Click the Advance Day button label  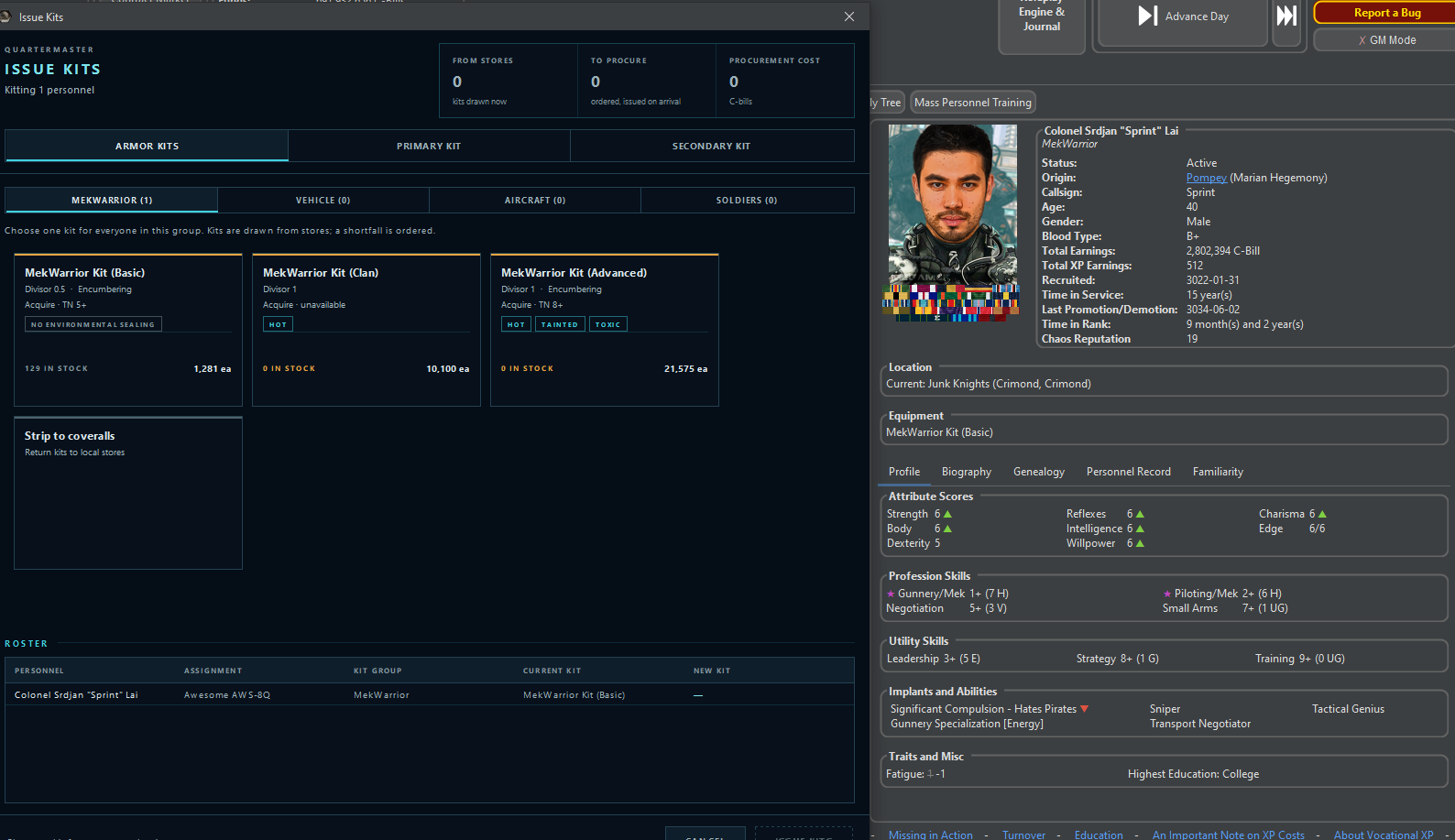(x=1197, y=16)
